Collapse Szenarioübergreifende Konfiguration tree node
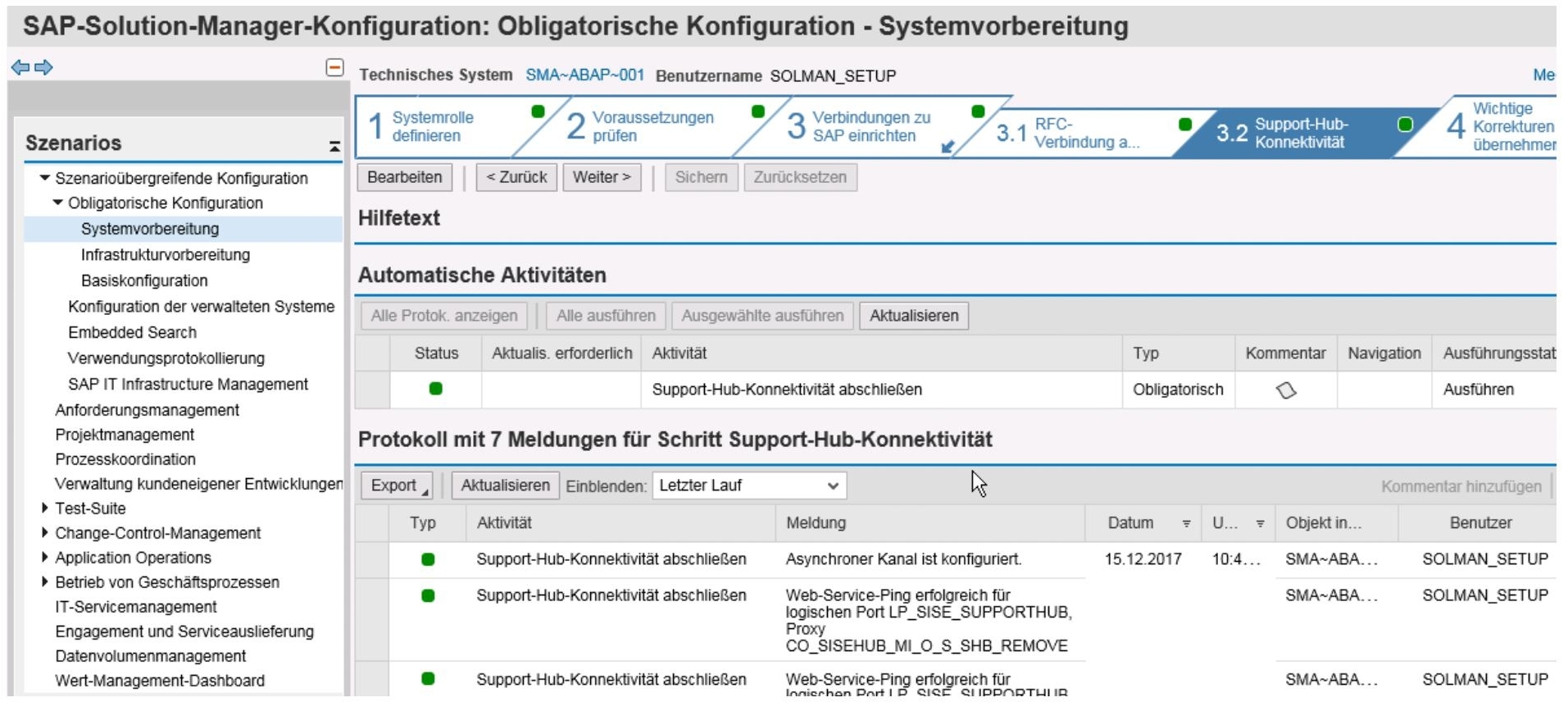Viewport: 1568px width, 702px height. coord(45,178)
